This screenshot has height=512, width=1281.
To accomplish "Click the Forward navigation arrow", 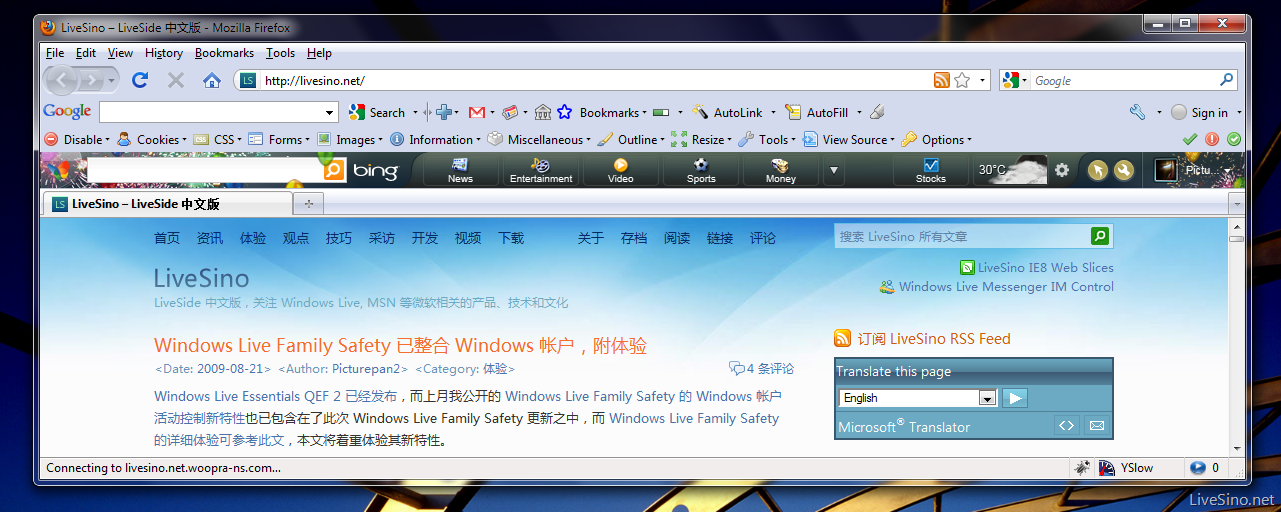I will pyautogui.click(x=91, y=80).
